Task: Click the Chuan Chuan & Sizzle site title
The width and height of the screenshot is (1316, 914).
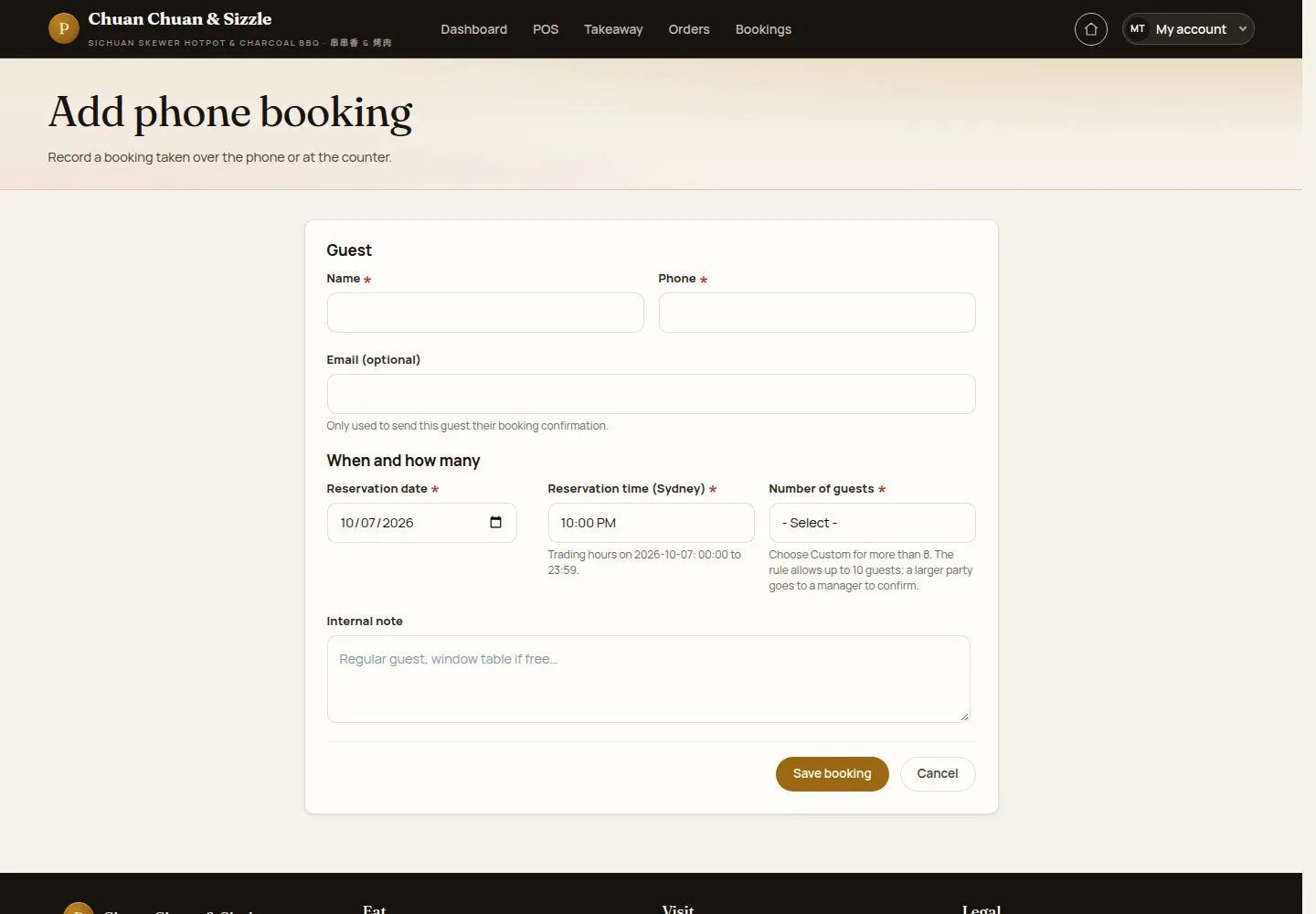Action: pos(180,19)
